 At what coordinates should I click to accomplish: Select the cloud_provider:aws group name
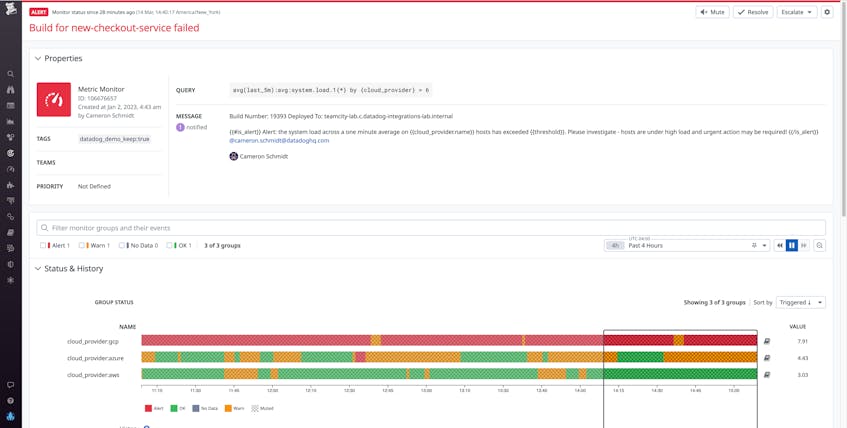click(x=93, y=375)
